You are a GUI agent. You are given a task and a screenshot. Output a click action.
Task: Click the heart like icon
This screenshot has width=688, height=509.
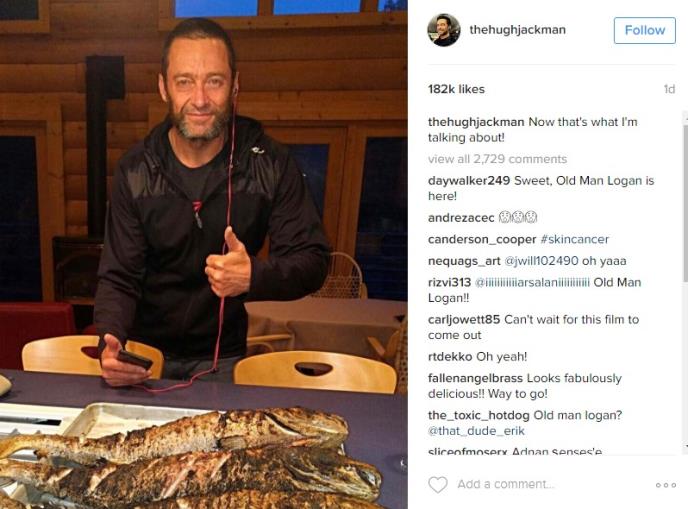coord(437,484)
